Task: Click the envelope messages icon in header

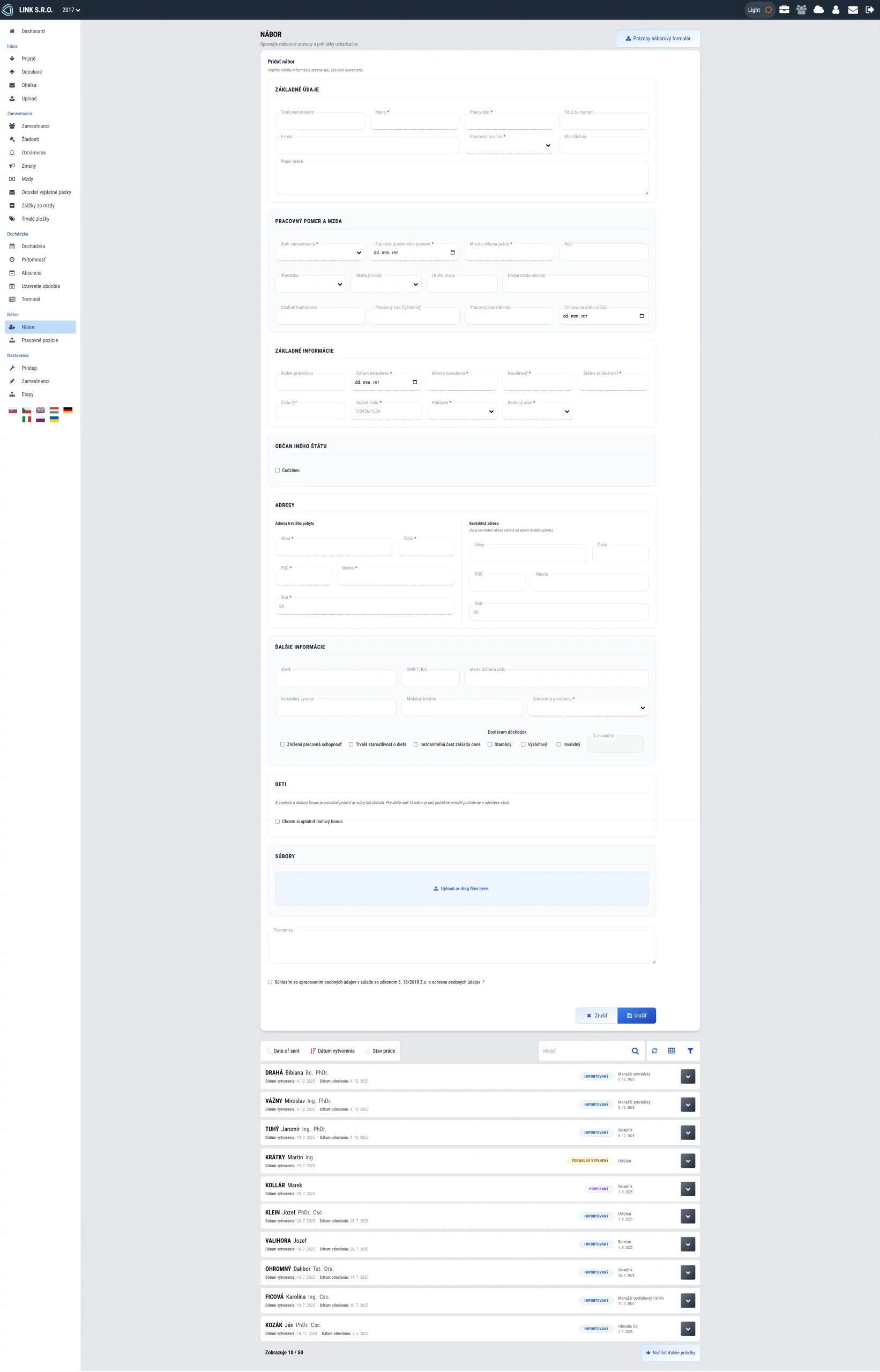Action: pyautogui.click(x=853, y=10)
